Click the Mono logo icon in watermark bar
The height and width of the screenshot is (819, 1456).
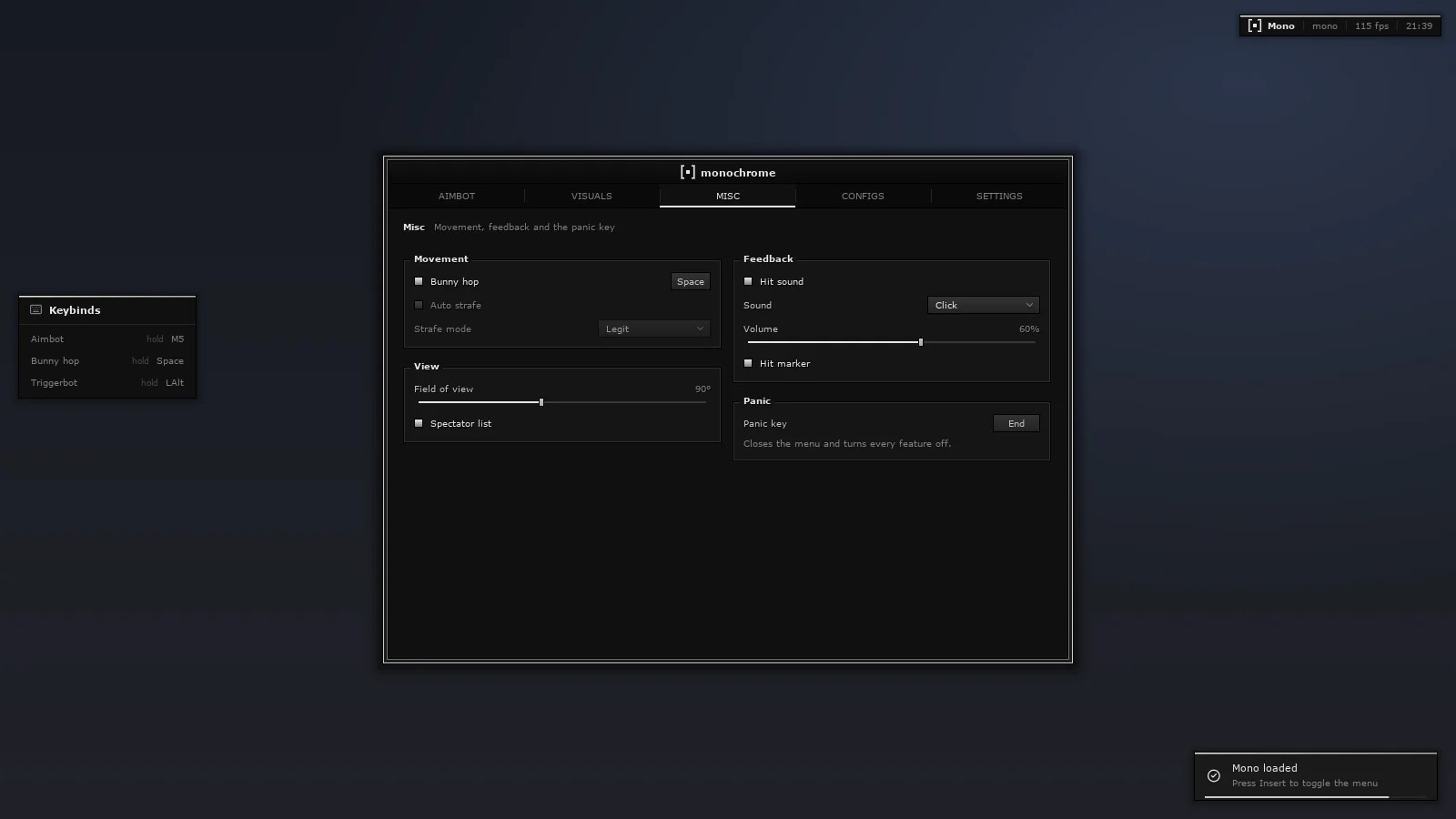pos(1255,25)
